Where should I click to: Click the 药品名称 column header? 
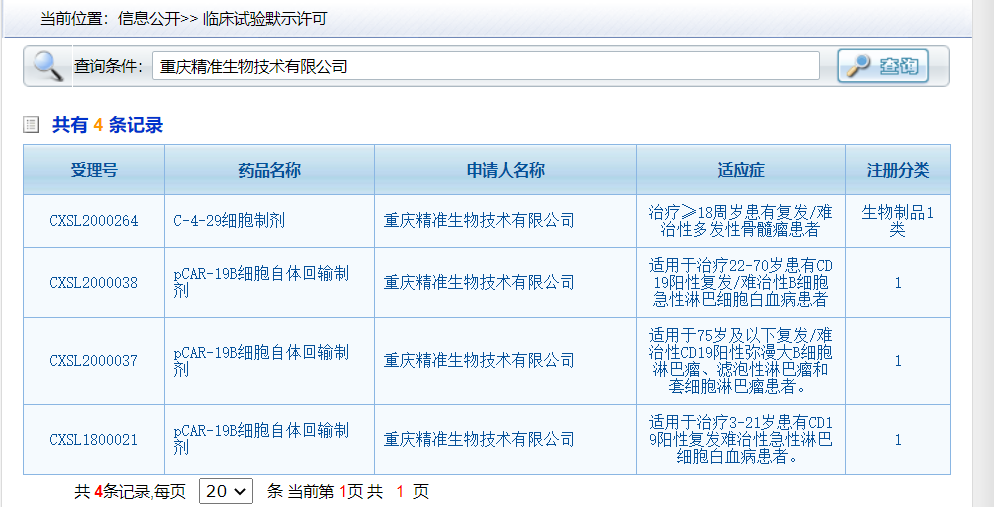click(269, 170)
